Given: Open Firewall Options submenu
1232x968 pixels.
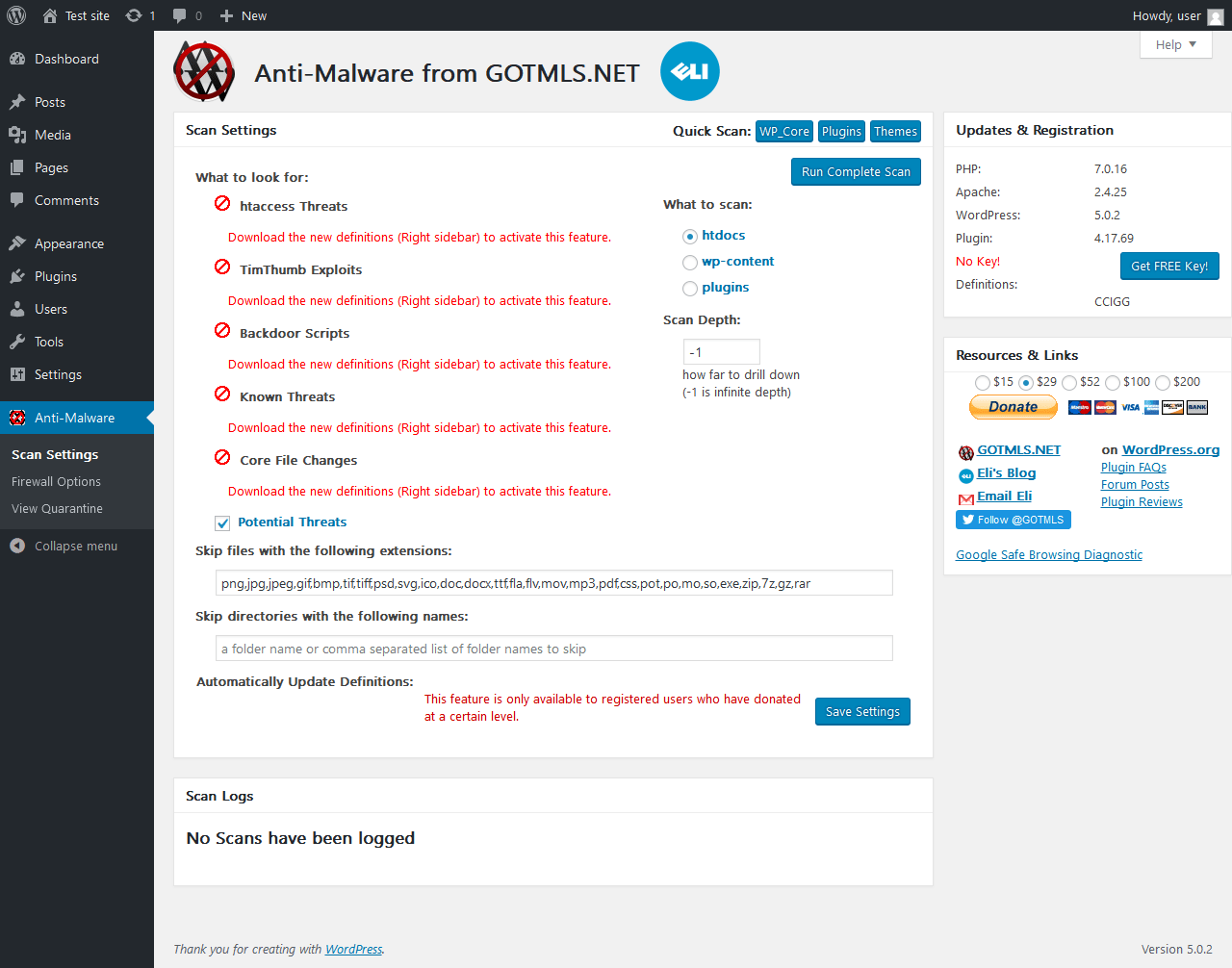Looking at the screenshot, I should pyautogui.click(x=56, y=481).
